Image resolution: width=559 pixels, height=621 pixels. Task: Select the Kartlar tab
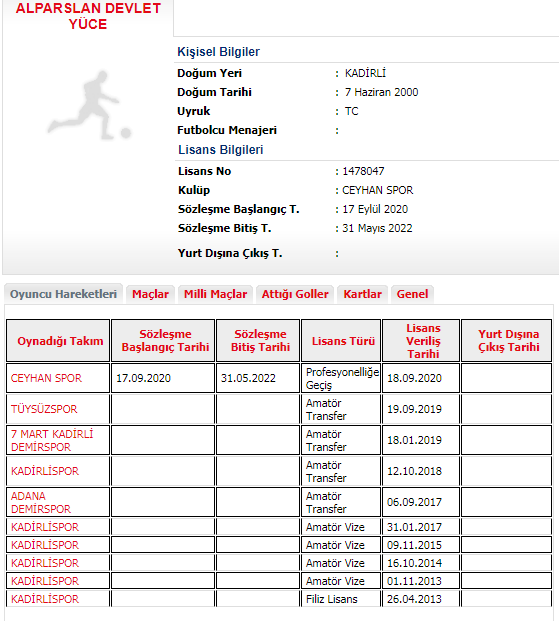pyautogui.click(x=362, y=294)
